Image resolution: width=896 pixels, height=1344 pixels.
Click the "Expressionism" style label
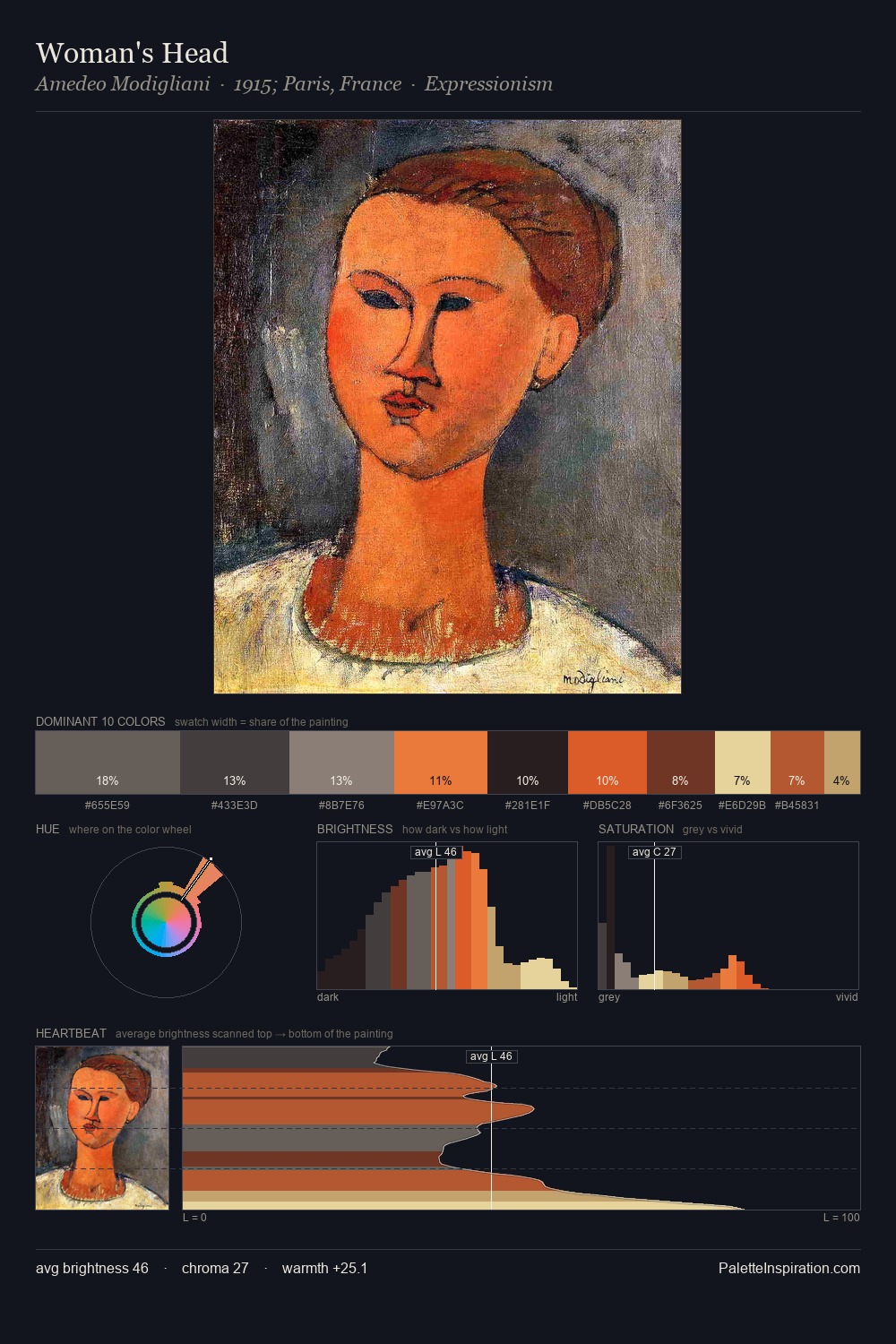point(488,84)
